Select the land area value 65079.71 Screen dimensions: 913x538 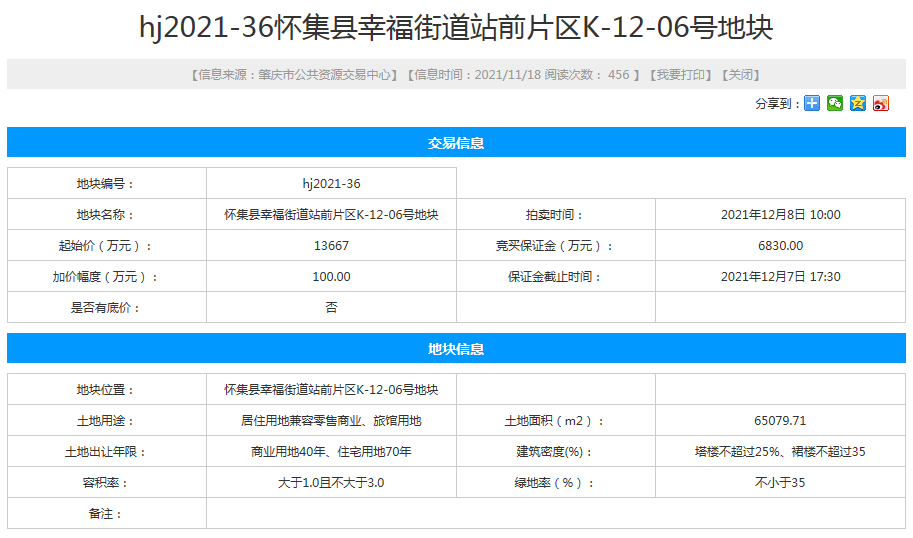coord(780,420)
